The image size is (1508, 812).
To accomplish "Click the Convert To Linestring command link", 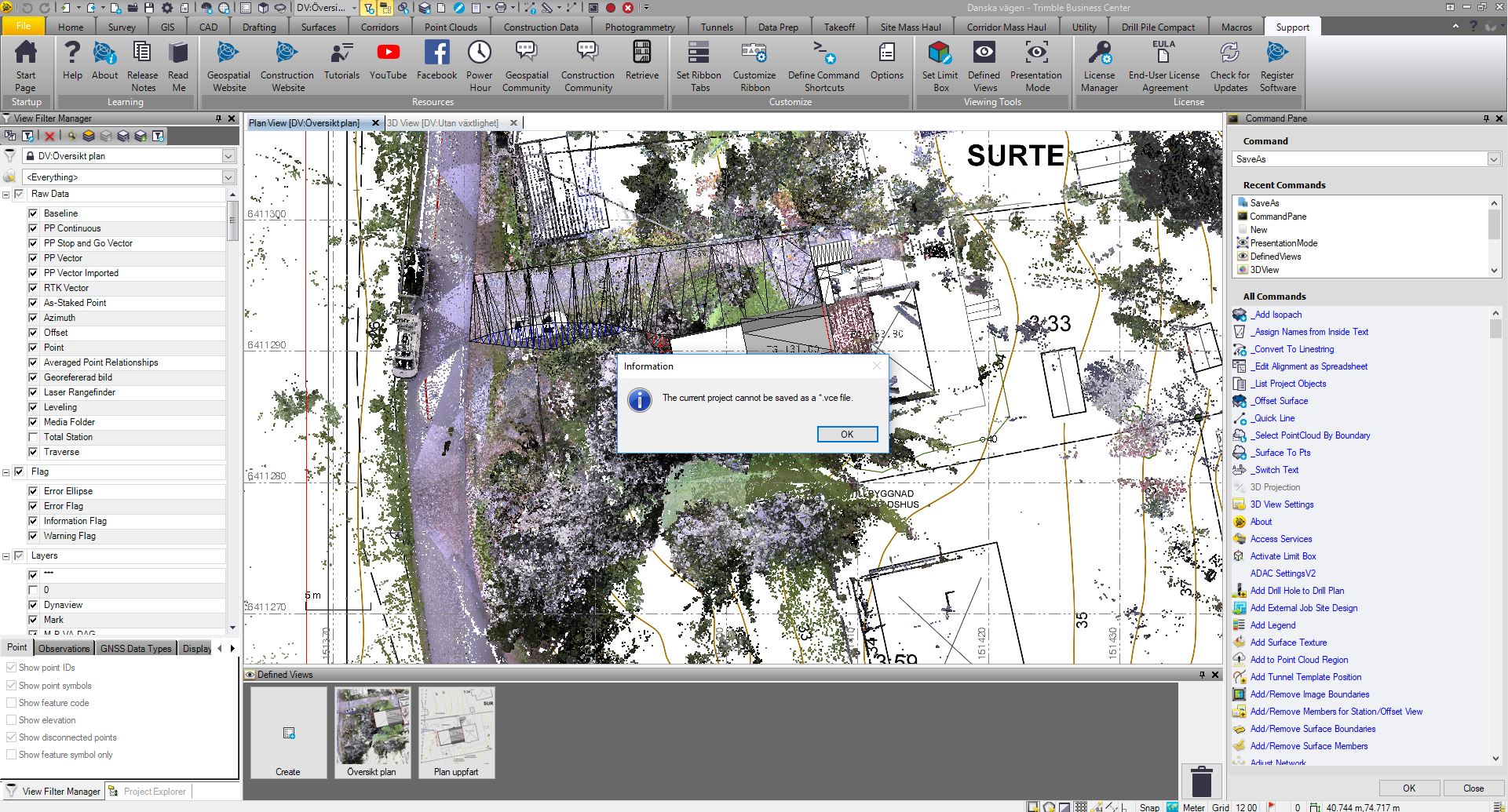I will [1291, 349].
